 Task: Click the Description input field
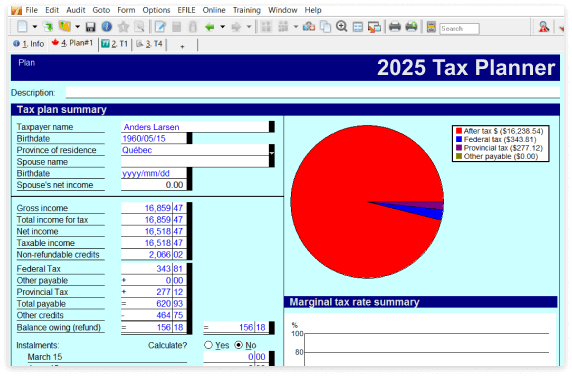click(x=313, y=92)
